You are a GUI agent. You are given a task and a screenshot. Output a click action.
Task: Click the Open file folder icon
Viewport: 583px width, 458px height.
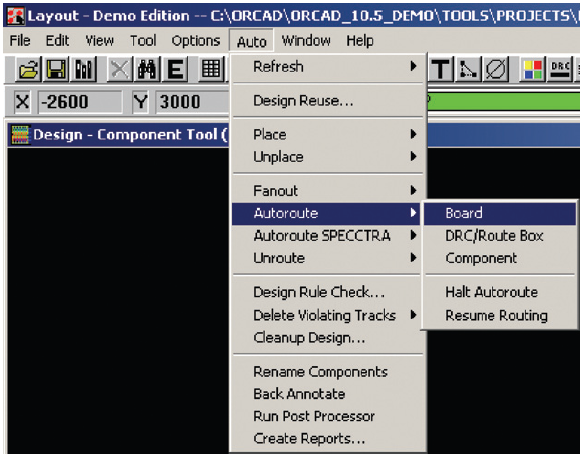(x=28, y=69)
